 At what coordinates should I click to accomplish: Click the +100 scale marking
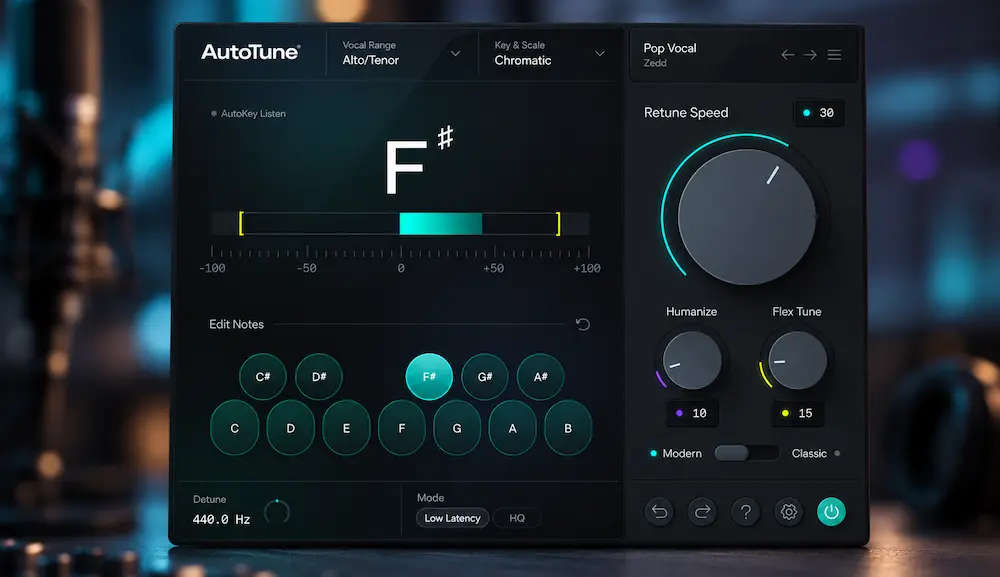[x=587, y=268]
